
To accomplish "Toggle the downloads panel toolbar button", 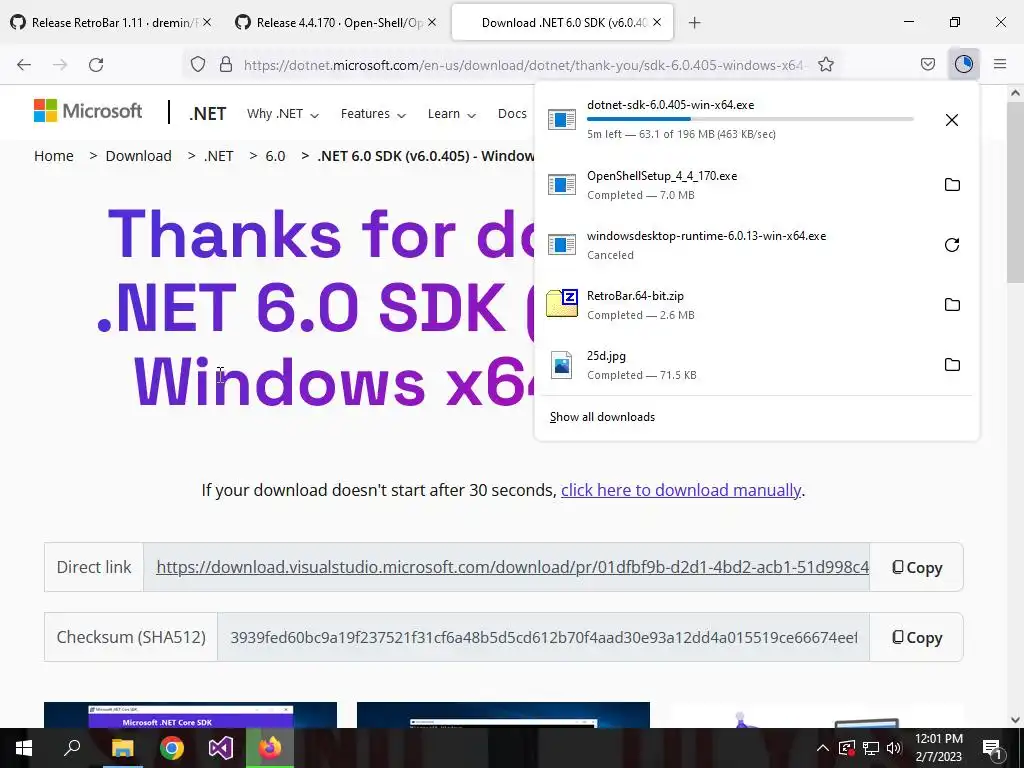I will (x=964, y=64).
